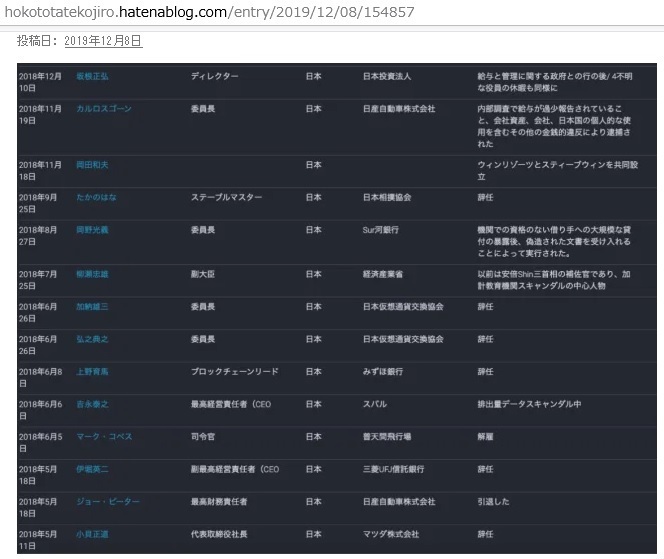664x559 pixels.
Task: Click the 小貝正道 name link
Action: pyautogui.click(x=92, y=534)
